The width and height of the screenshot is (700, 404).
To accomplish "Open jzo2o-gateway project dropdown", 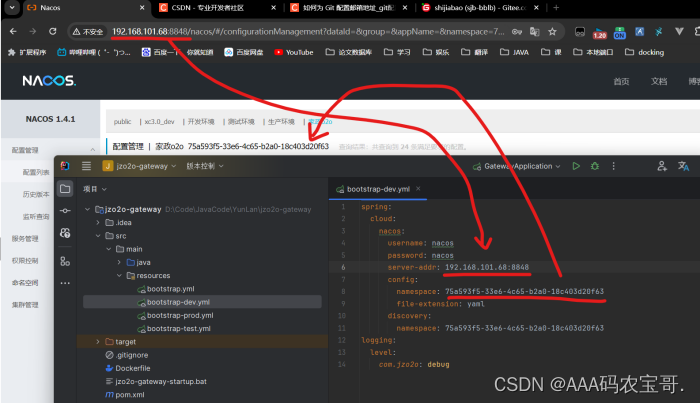I will (x=139, y=166).
